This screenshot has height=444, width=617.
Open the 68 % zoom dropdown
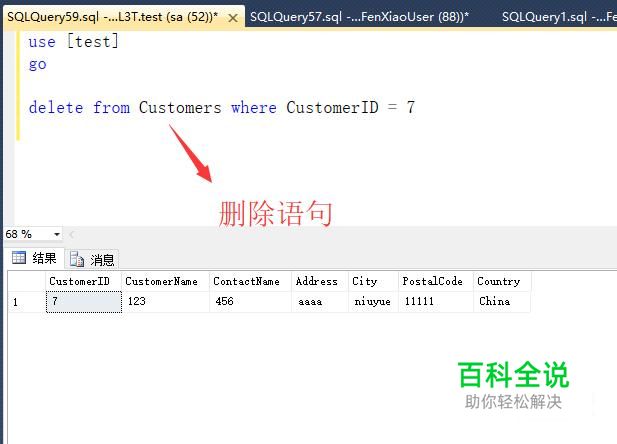click(57, 235)
